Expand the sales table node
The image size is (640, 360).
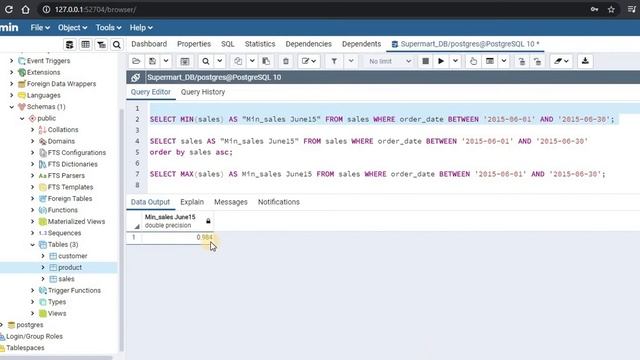[43, 279]
